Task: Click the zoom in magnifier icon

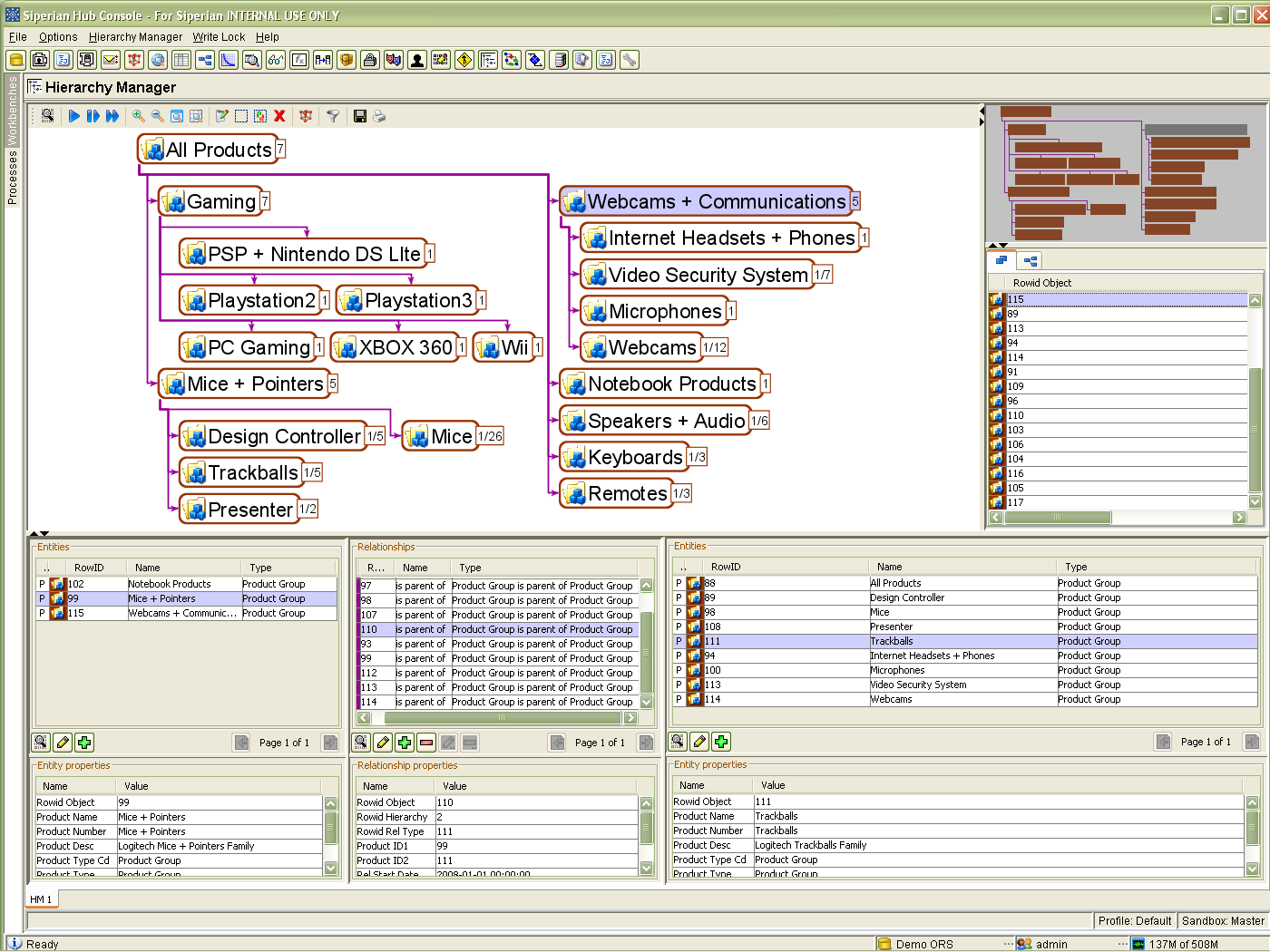Action: (x=139, y=116)
